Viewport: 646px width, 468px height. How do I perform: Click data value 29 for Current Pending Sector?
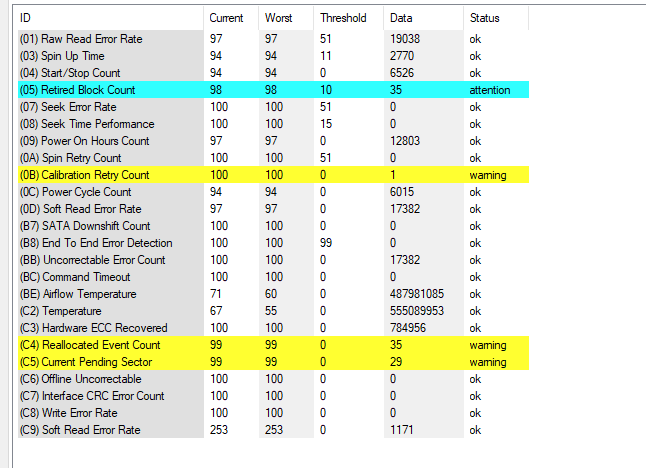pos(396,362)
